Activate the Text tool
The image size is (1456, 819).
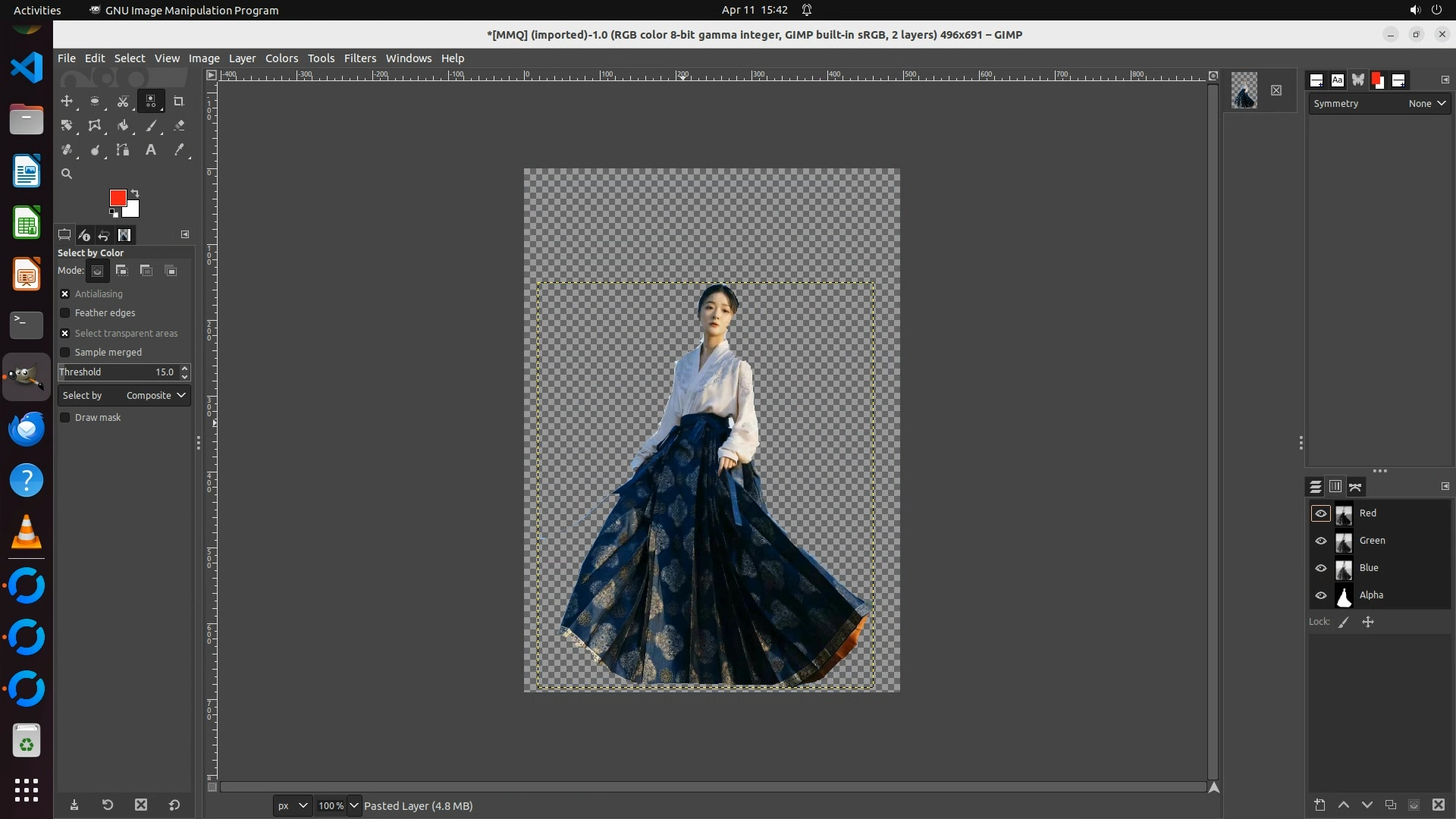tap(151, 150)
